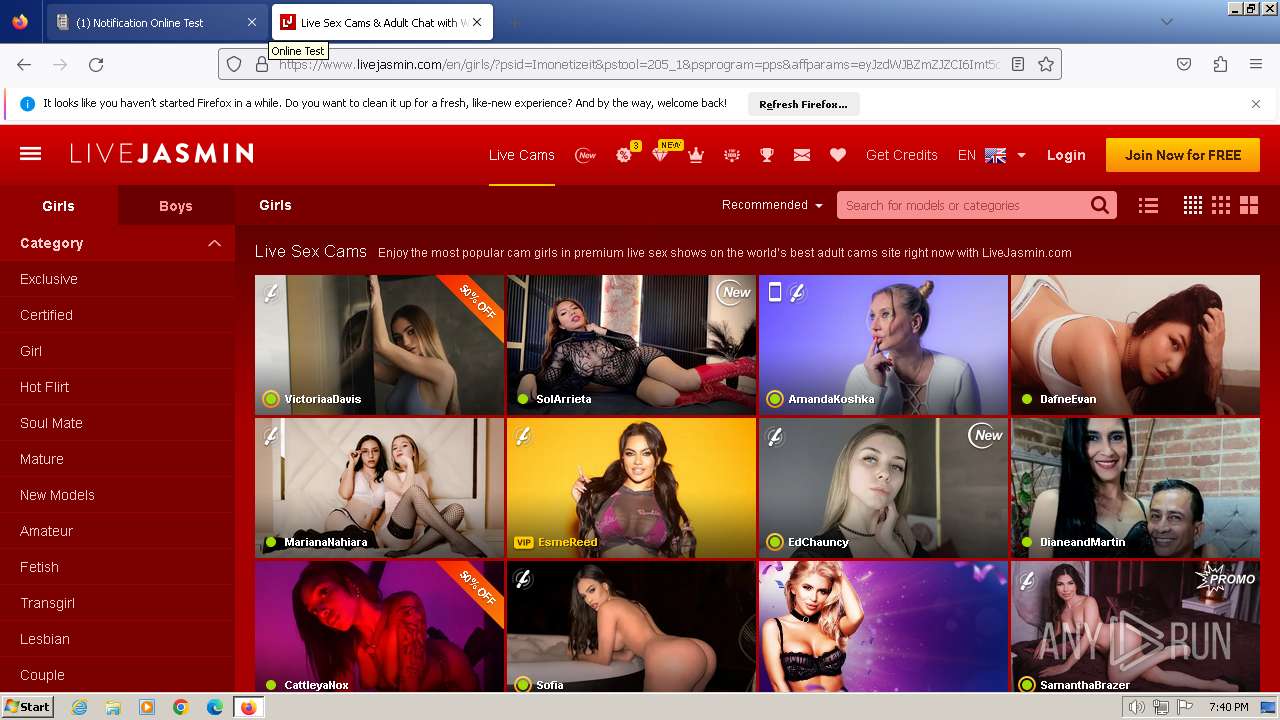Select the Girls tab in sidebar
Viewport: 1280px width, 720px height.
pos(59,206)
